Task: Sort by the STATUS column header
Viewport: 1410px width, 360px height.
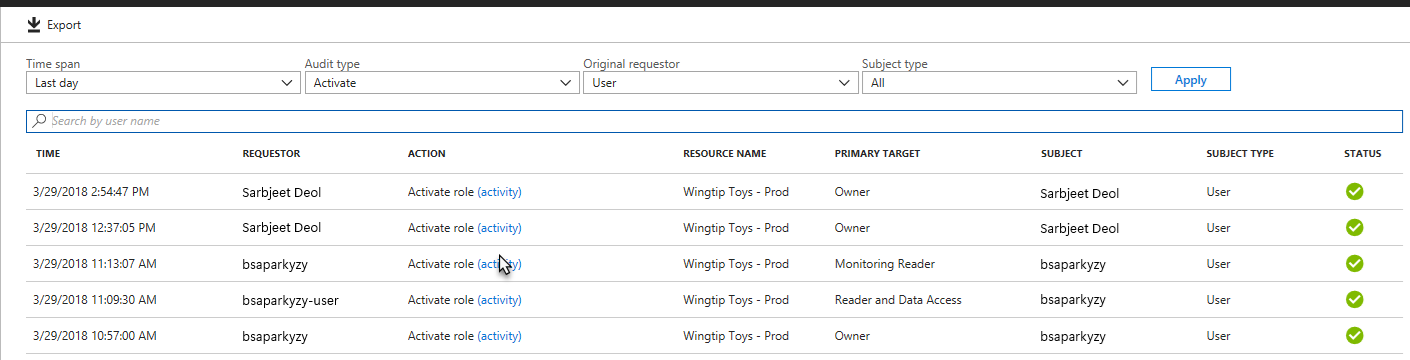Action: coord(1363,154)
